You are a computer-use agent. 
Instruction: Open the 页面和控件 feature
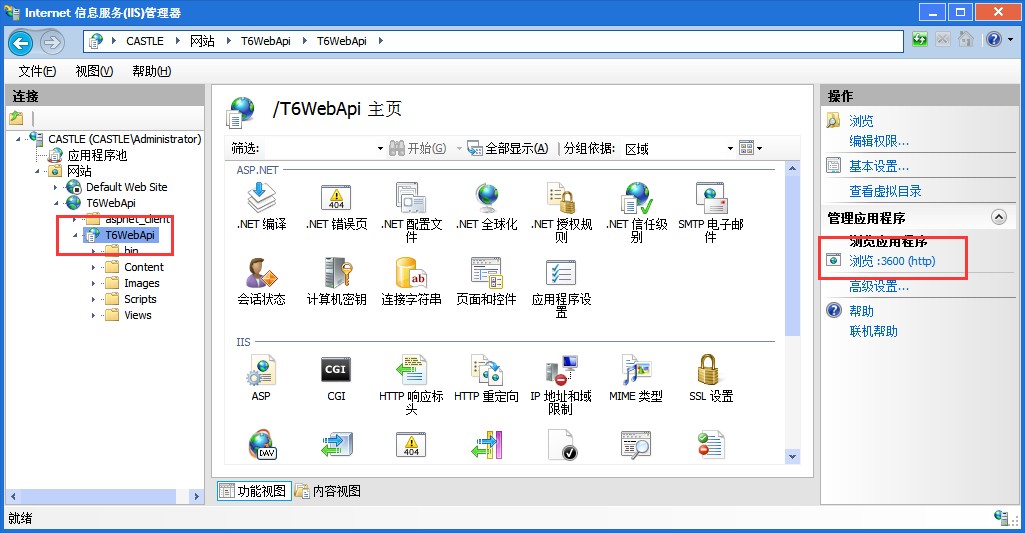486,282
